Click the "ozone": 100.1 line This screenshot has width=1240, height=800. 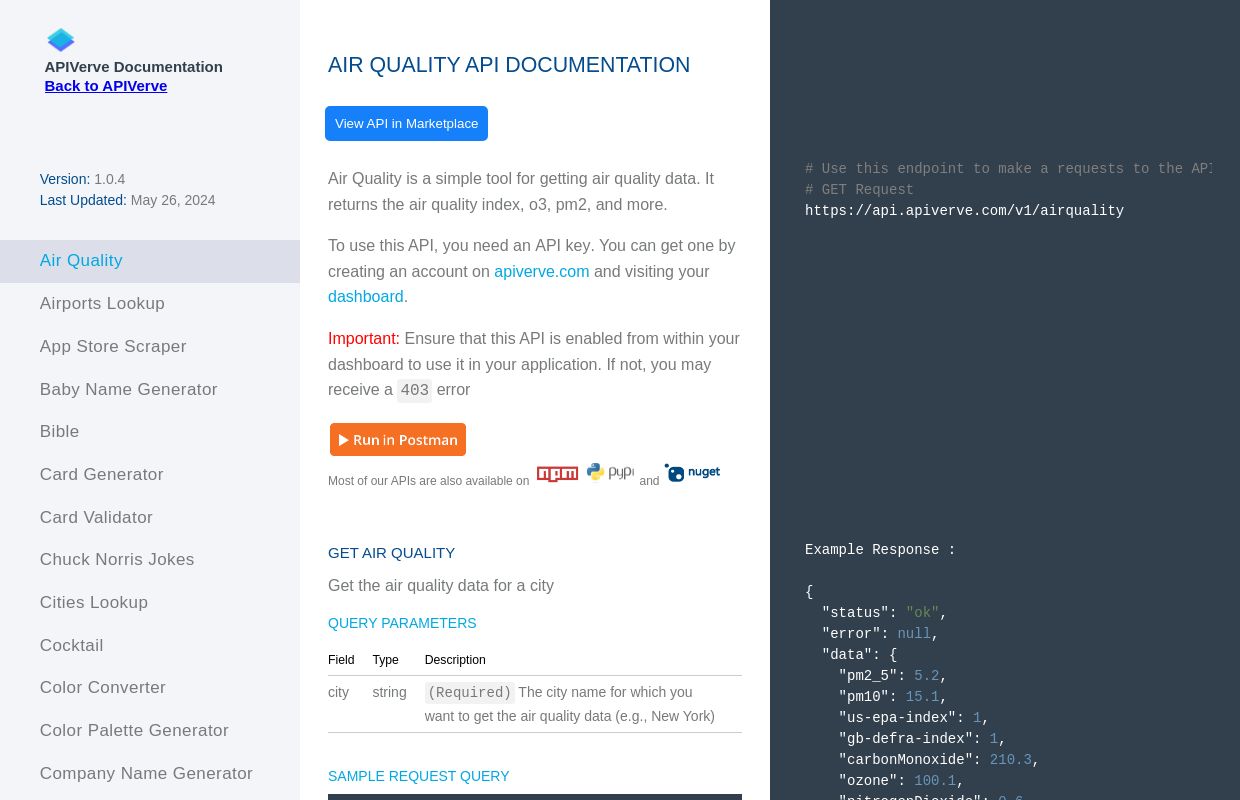click(901, 781)
